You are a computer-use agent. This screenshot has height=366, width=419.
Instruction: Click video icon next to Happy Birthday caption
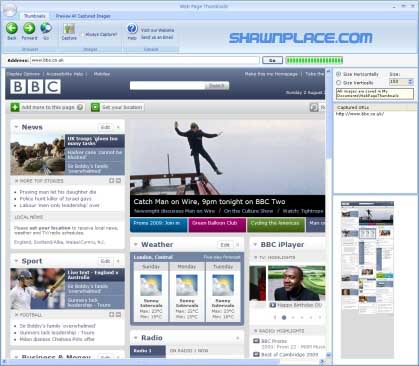coord(272,305)
